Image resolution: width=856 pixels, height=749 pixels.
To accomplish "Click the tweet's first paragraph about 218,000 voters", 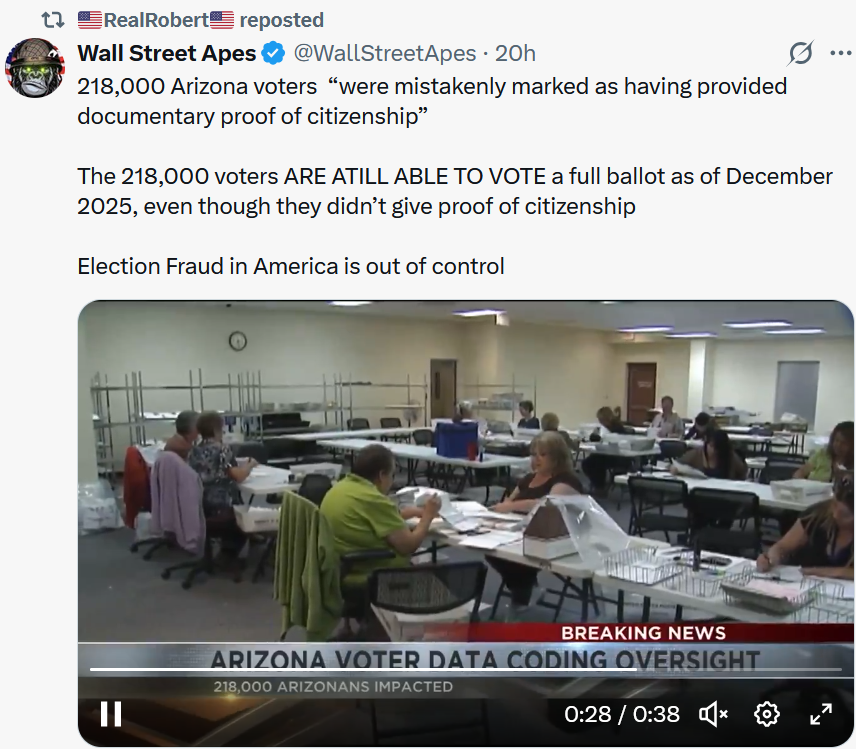I will [x=432, y=100].
